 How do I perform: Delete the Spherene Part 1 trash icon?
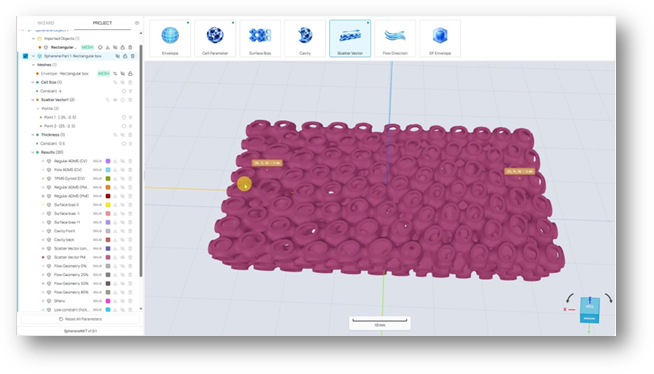point(133,56)
